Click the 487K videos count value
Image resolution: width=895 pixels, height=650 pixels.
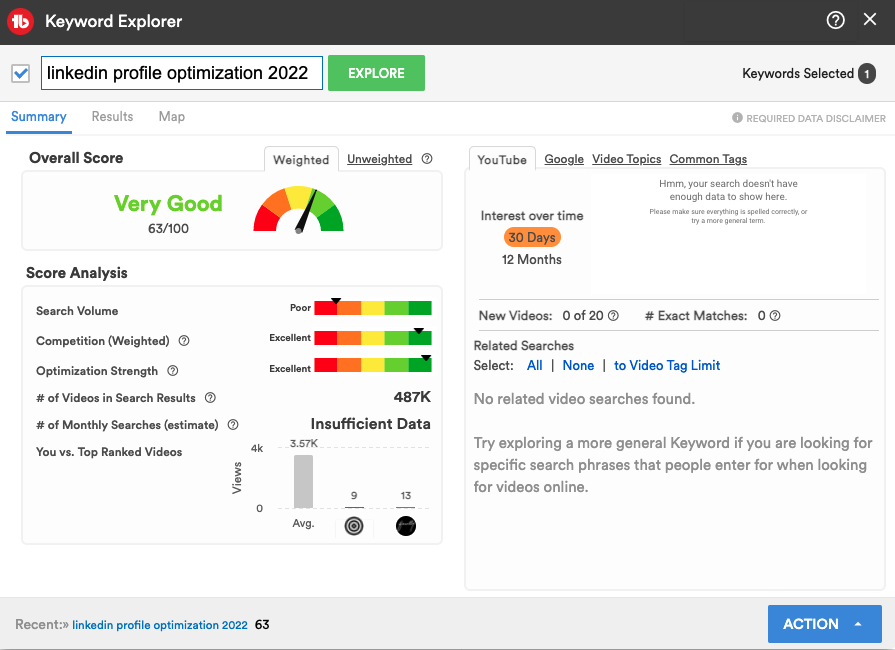pyautogui.click(x=412, y=397)
